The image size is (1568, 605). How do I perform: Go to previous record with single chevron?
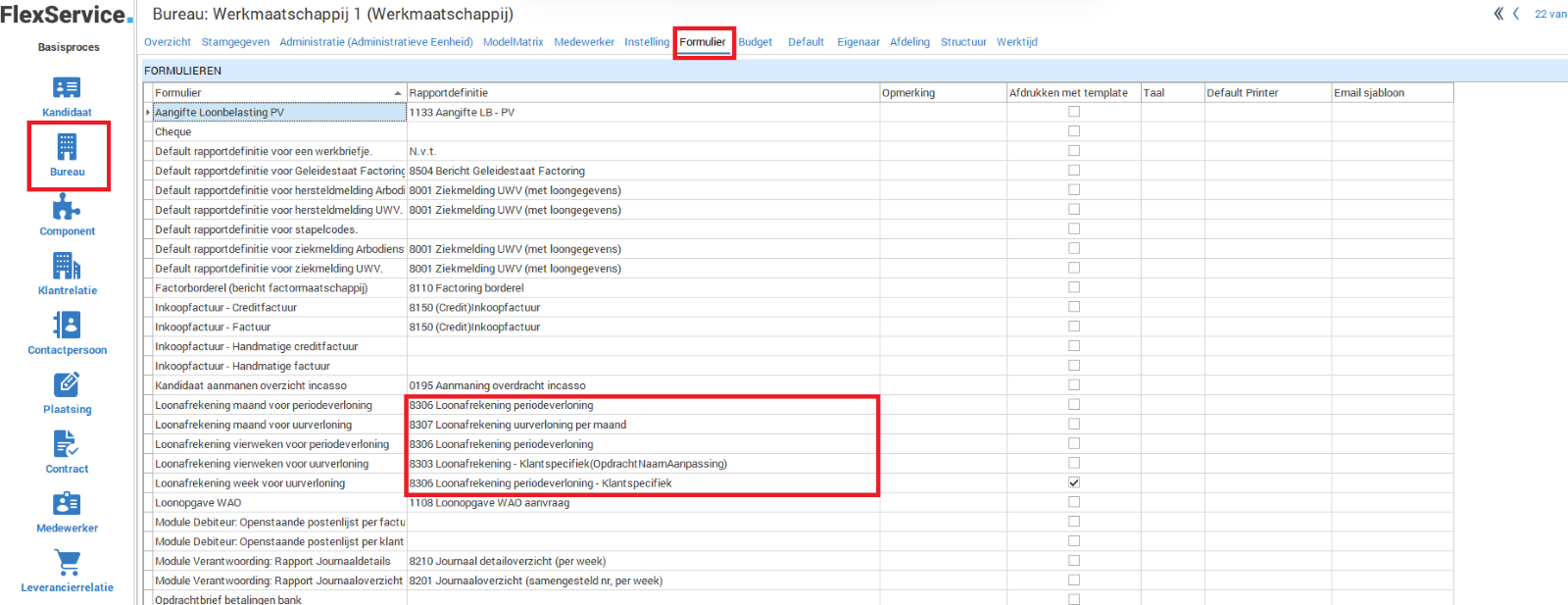coord(1516,14)
